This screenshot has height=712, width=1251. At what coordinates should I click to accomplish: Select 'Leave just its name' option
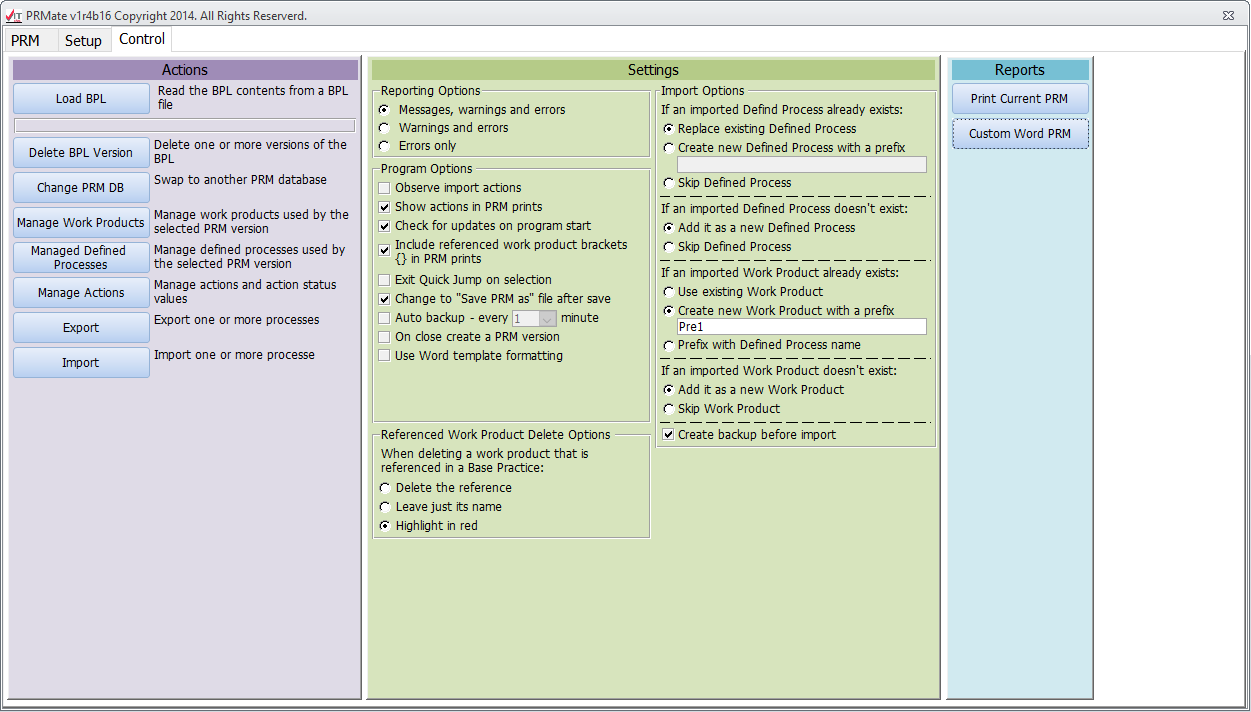tap(386, 507)
